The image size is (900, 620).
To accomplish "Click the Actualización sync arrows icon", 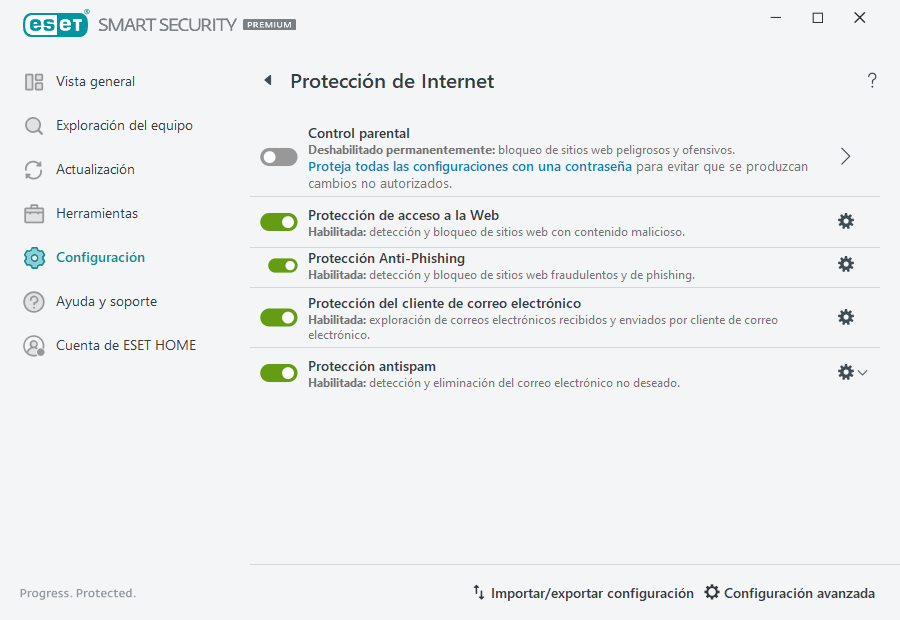I will point(33,169).
